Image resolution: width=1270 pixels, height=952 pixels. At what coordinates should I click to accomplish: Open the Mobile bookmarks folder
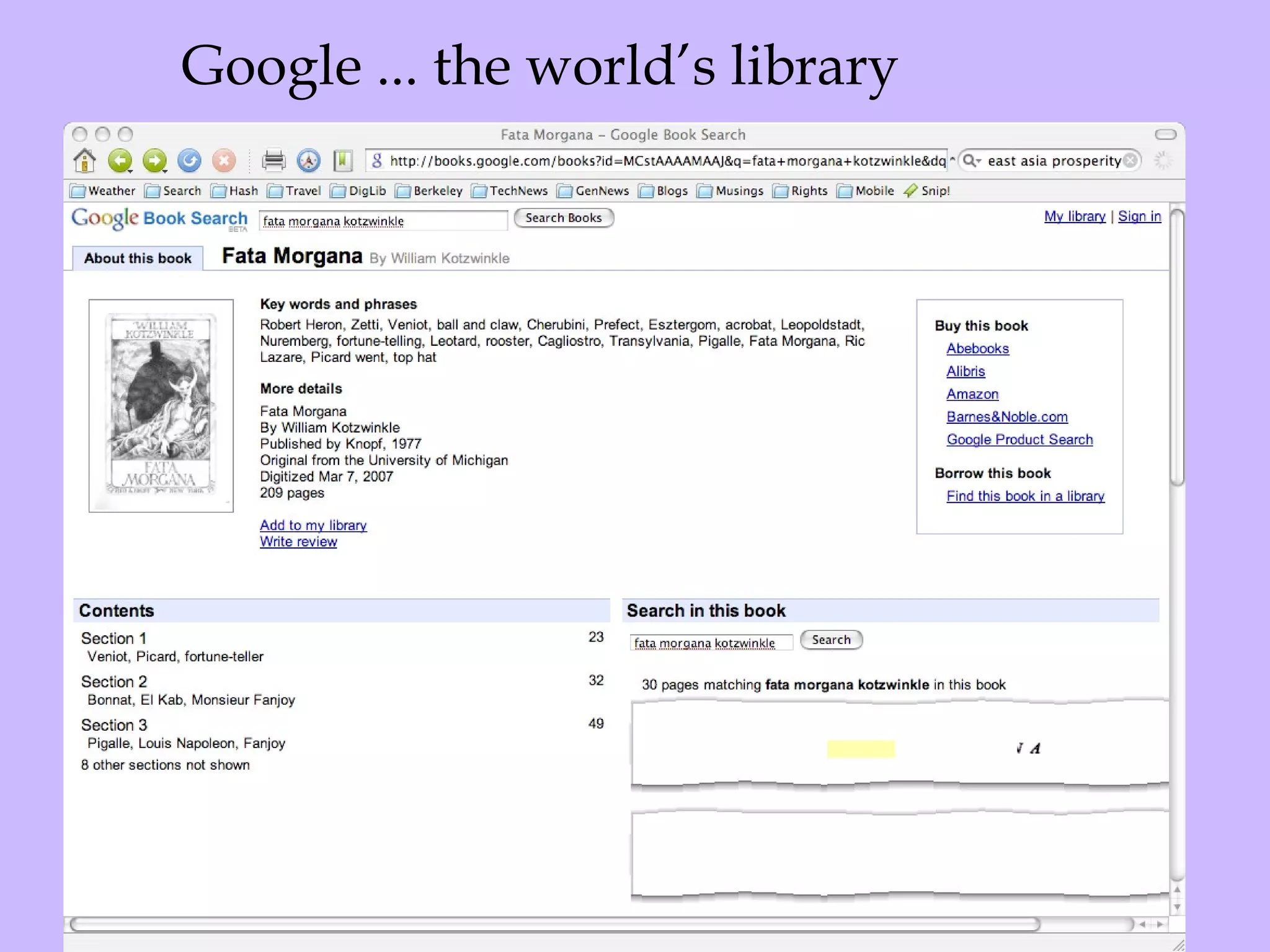click(x=866, y=191)
